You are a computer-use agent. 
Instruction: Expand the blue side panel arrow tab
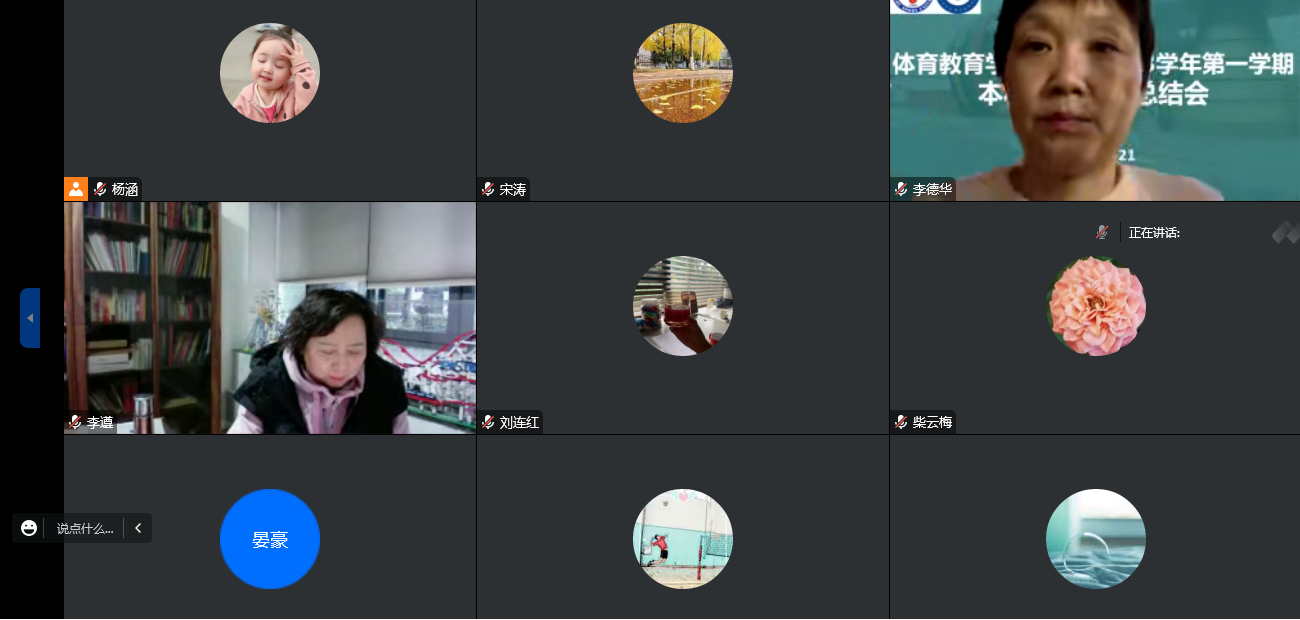coord(30,318)
